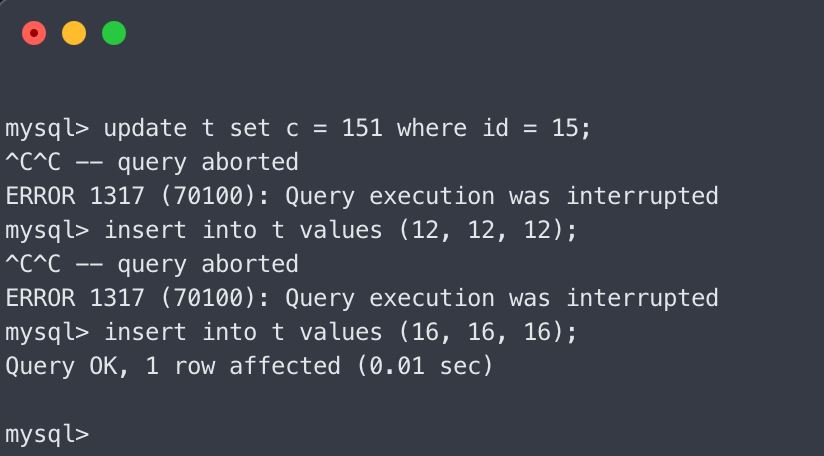Place cursor at the empty mysql> prompt at the bottom
The width and height of the screenshot is (824, 456).
98,435
